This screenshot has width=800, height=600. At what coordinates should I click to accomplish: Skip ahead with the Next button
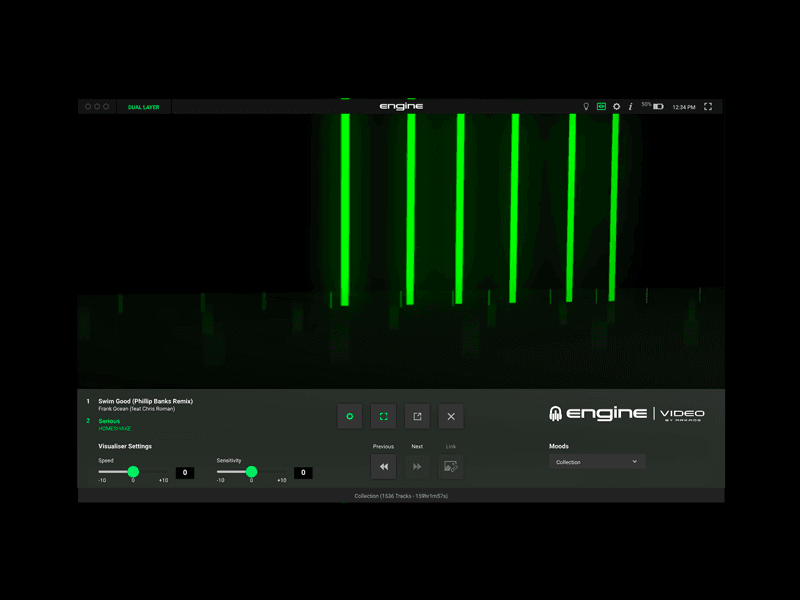point(416,466)
